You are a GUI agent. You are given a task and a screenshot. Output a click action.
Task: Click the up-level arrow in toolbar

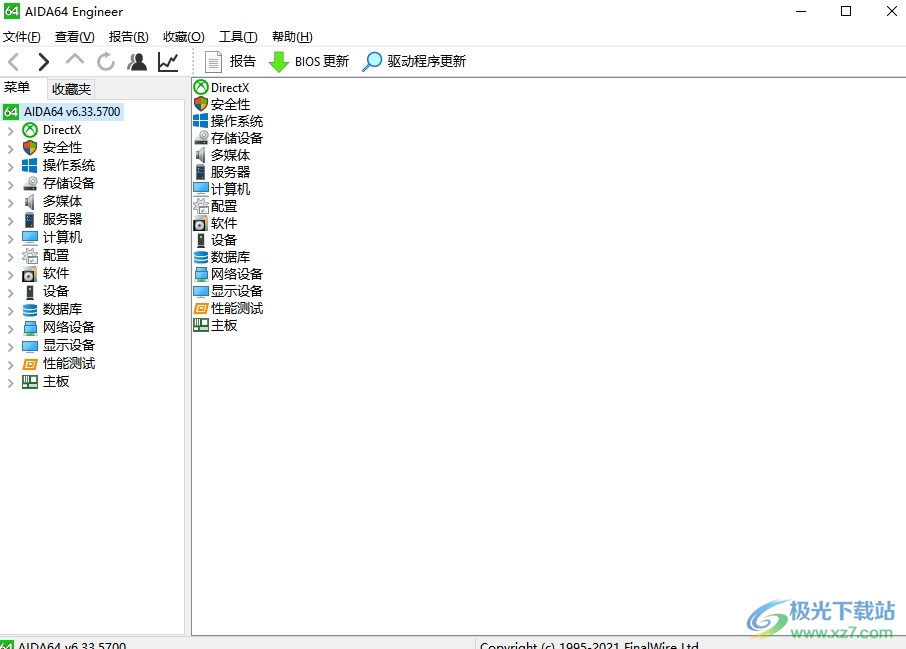tap(75, 60)
